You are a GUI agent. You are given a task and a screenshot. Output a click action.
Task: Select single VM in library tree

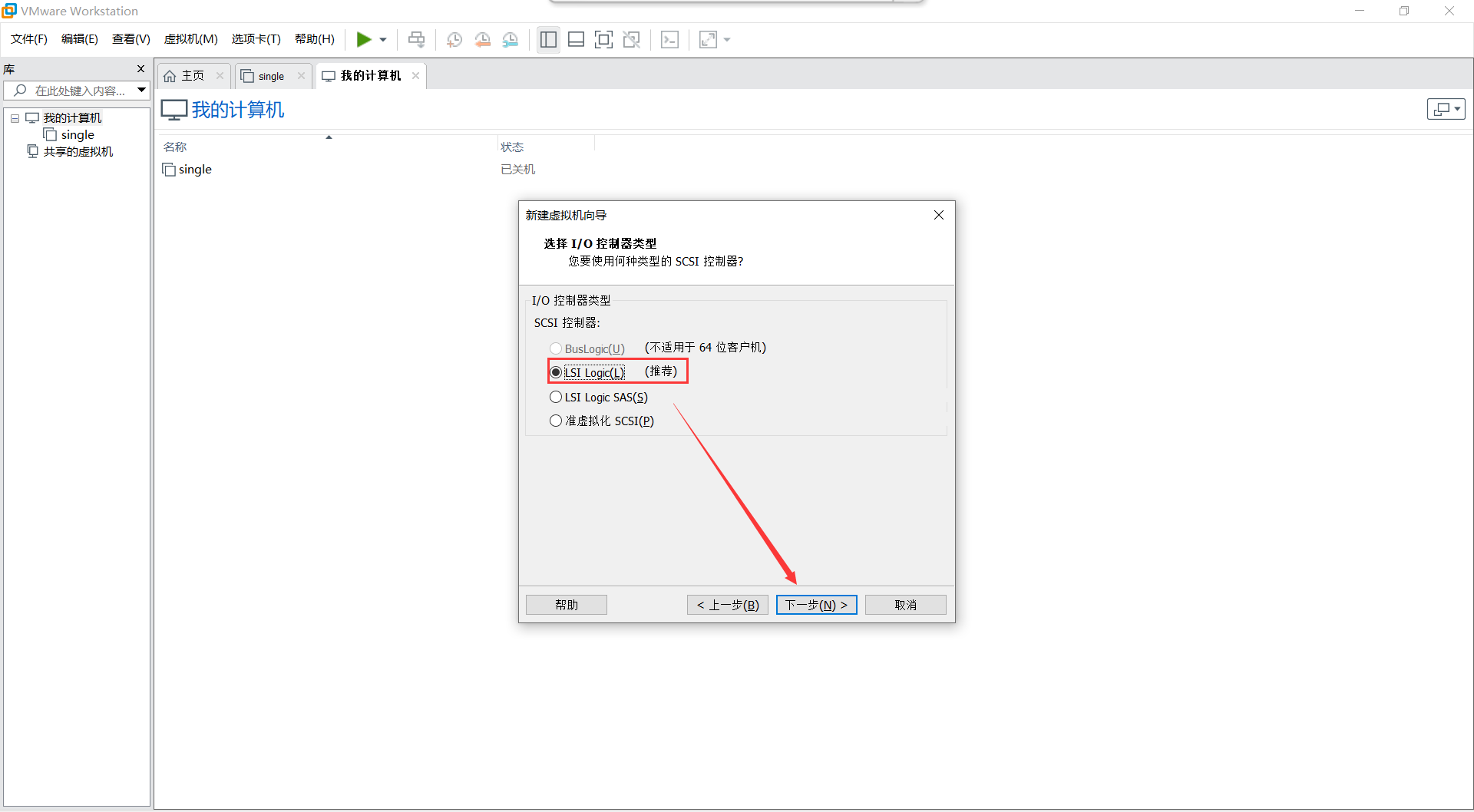[78, 135]
